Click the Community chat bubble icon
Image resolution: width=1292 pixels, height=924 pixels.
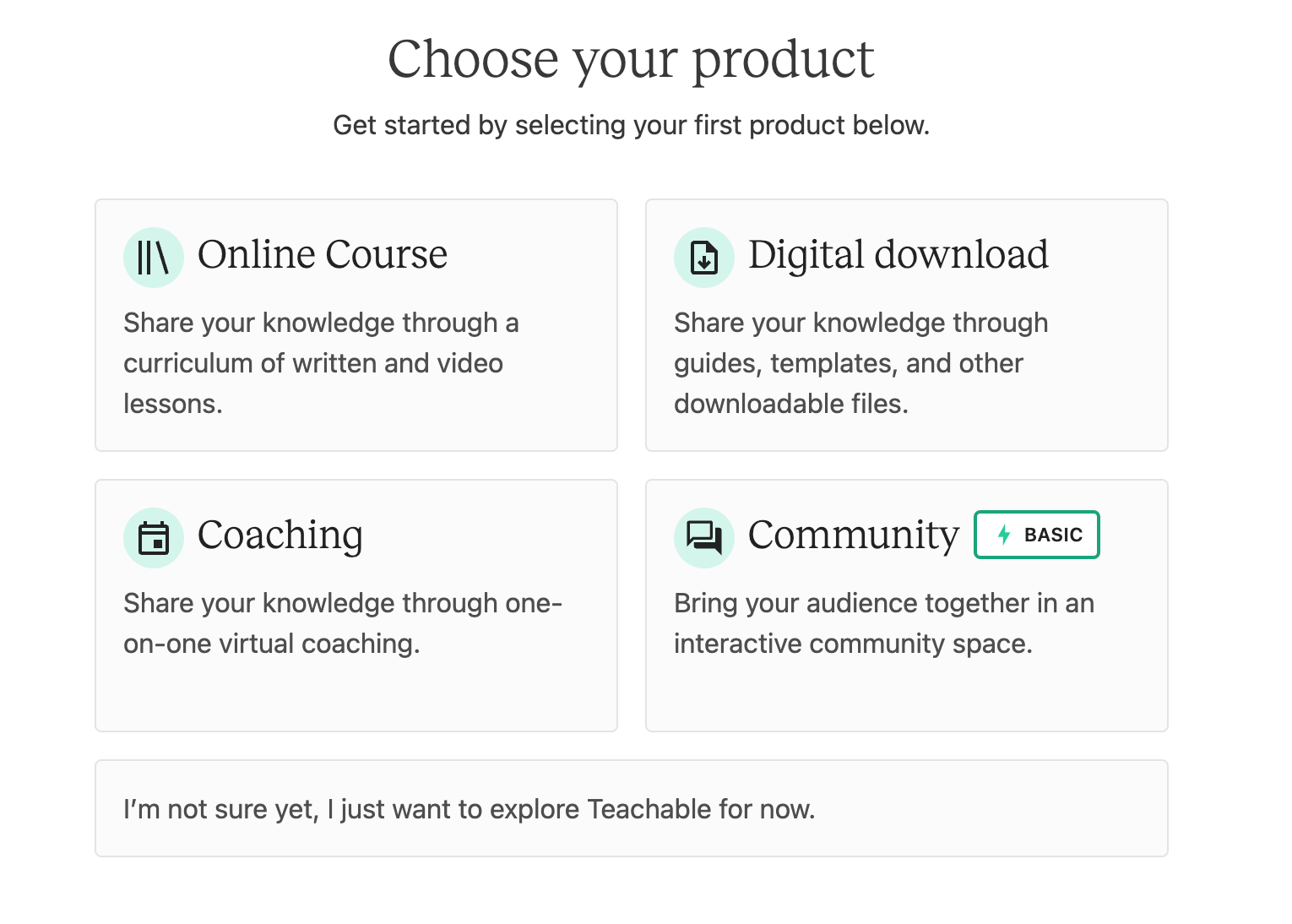(x=703, y=537)
